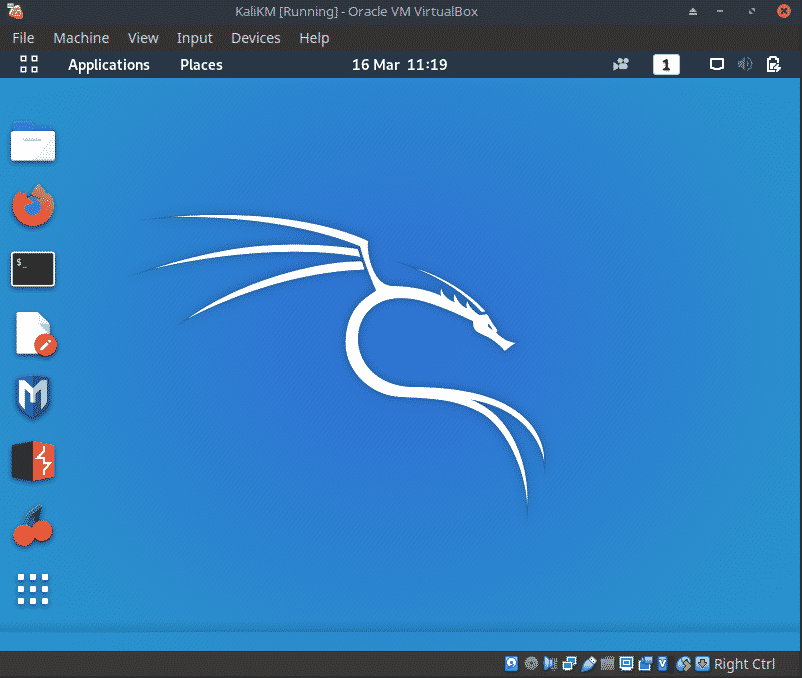Screen dimensions: 802x678
Task: Open the clock calendar dropdown
Action: (x=399, y=65)
